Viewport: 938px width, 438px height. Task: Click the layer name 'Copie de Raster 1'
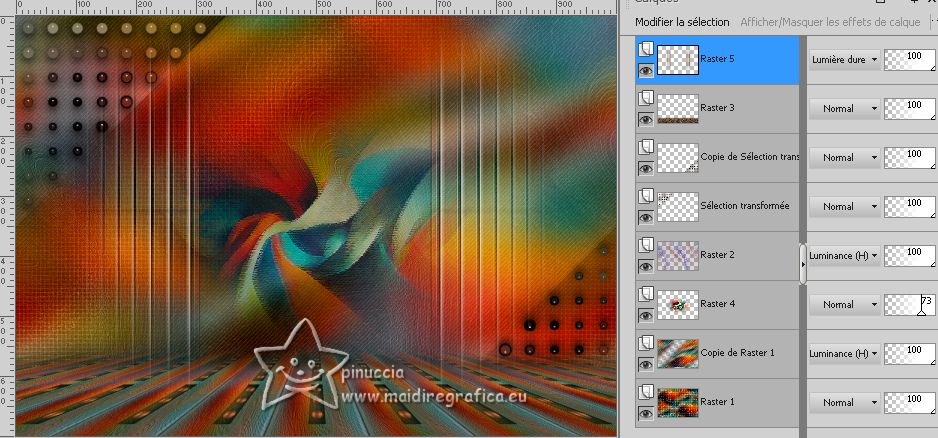(x=738, y=353)
